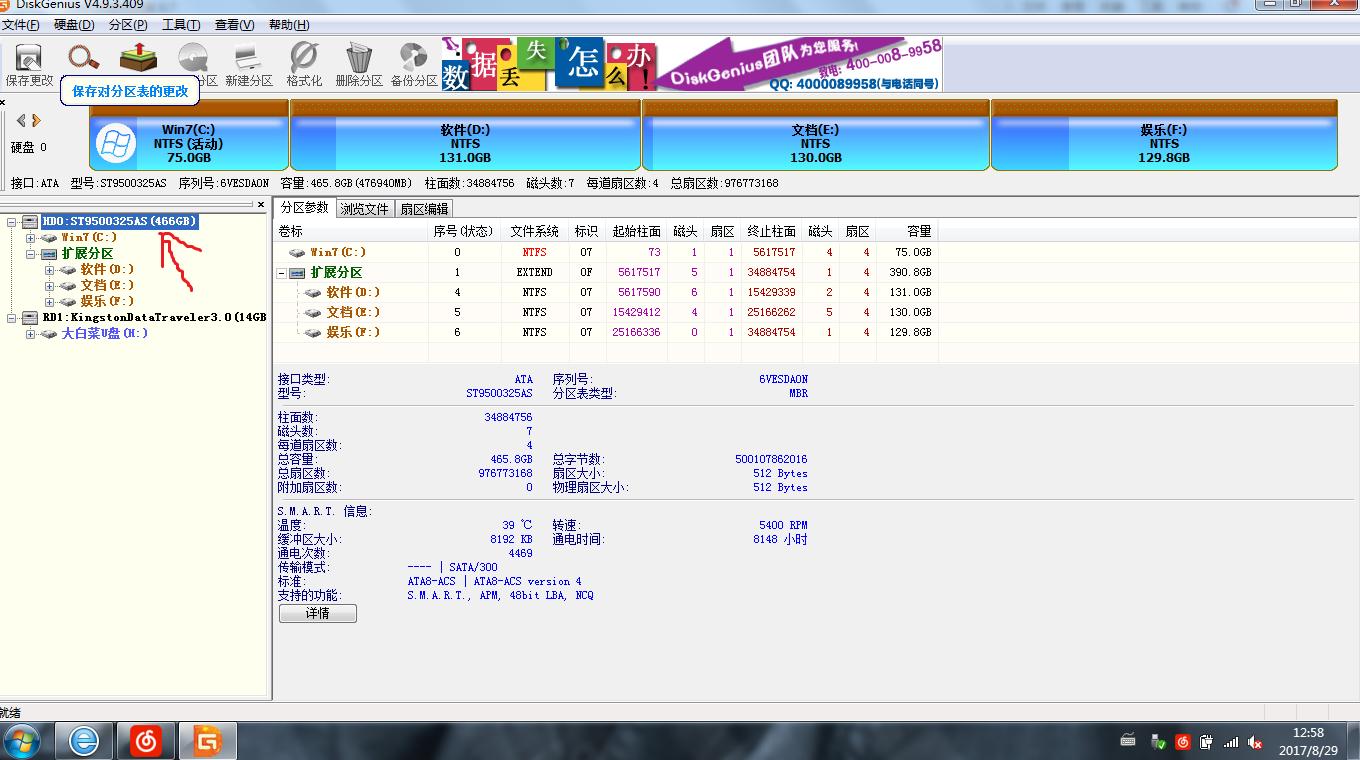Screen dimensions: 1360x760
Task: Open the 分区(P) menu
Action: coord(127,25)
